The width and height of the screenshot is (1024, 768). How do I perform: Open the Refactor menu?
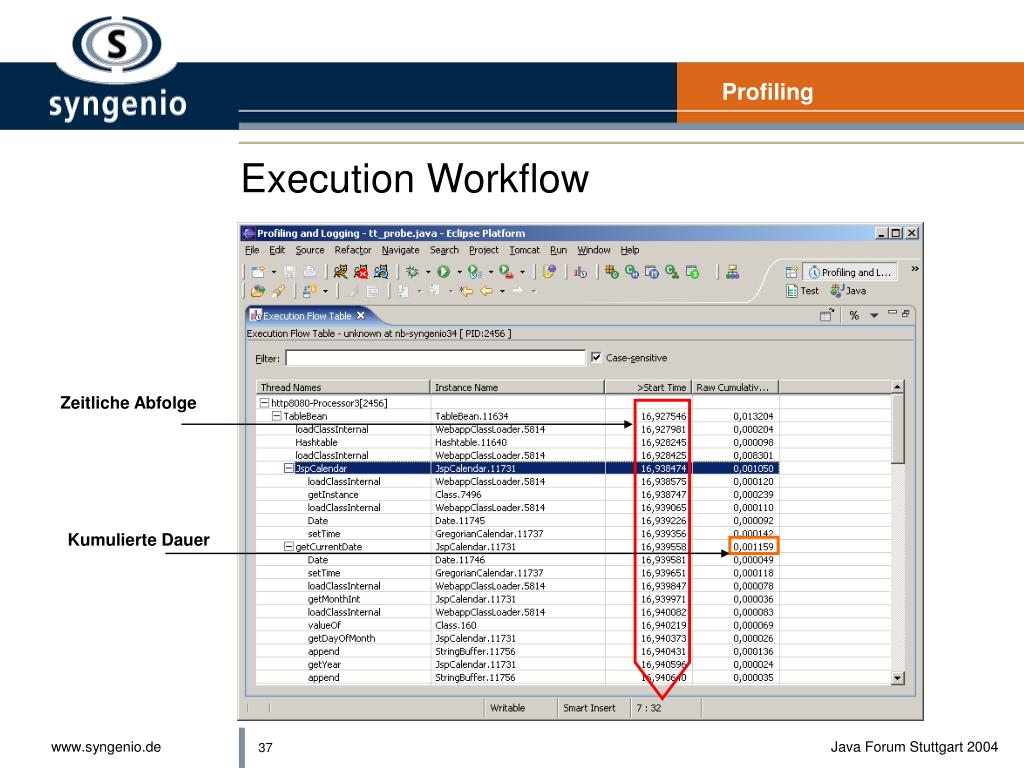(x=353, y=250)
